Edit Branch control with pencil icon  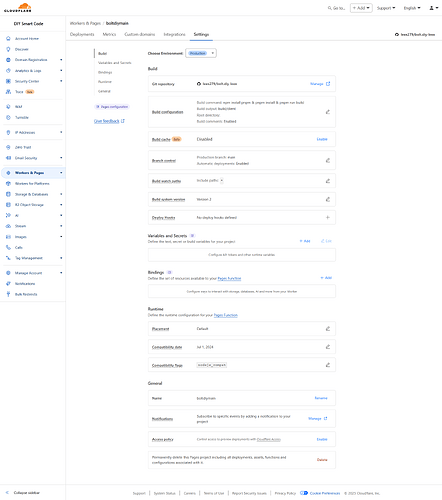[x=328, y=160]
